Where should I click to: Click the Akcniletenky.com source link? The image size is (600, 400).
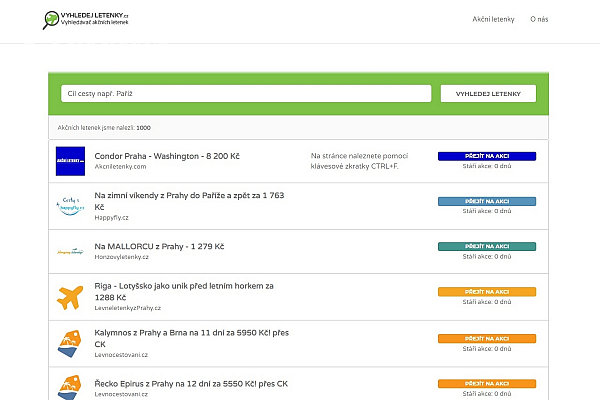click(120, 167)
